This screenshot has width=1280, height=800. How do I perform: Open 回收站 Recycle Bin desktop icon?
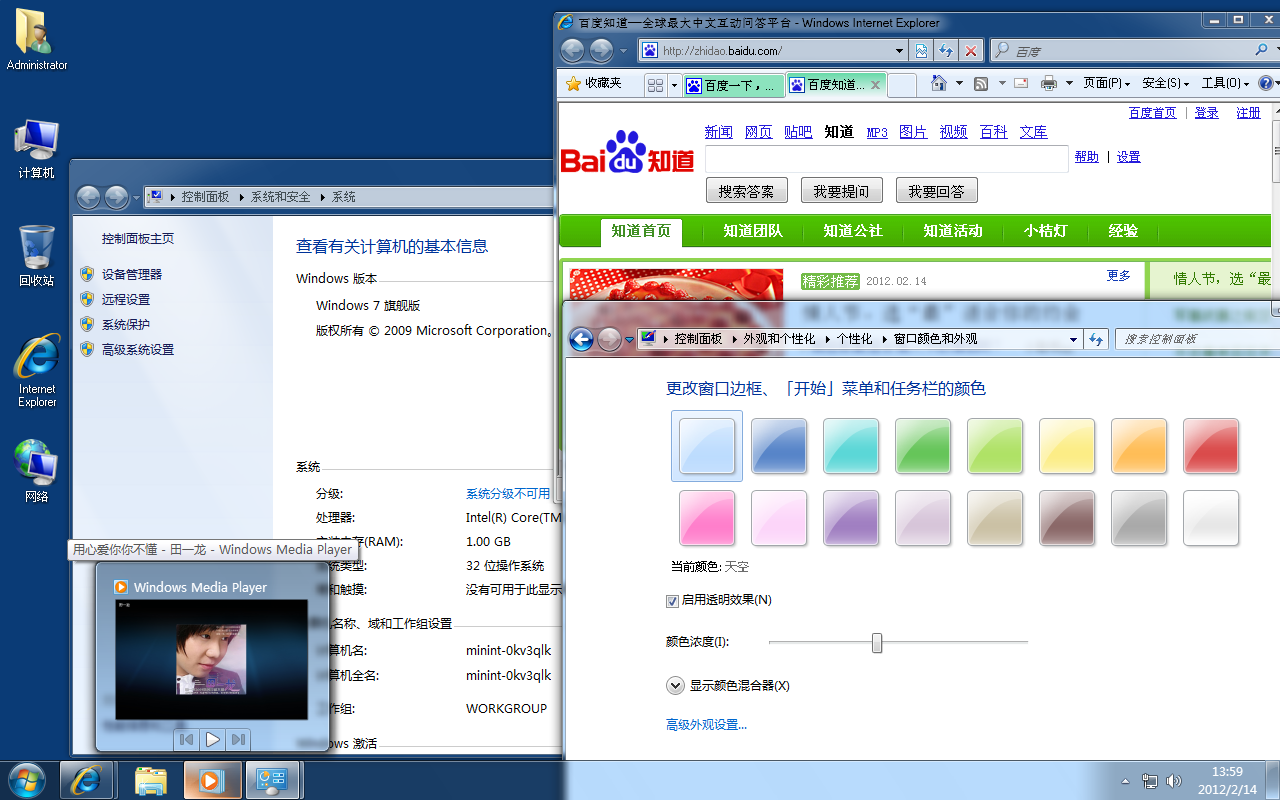click(x=37, y=256)
